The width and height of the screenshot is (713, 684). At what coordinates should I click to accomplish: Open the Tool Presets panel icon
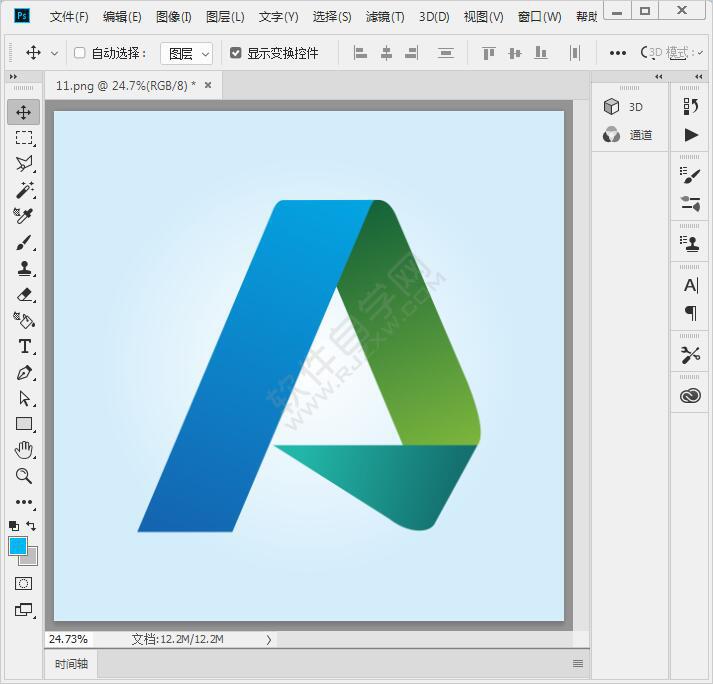coord(690,354)
